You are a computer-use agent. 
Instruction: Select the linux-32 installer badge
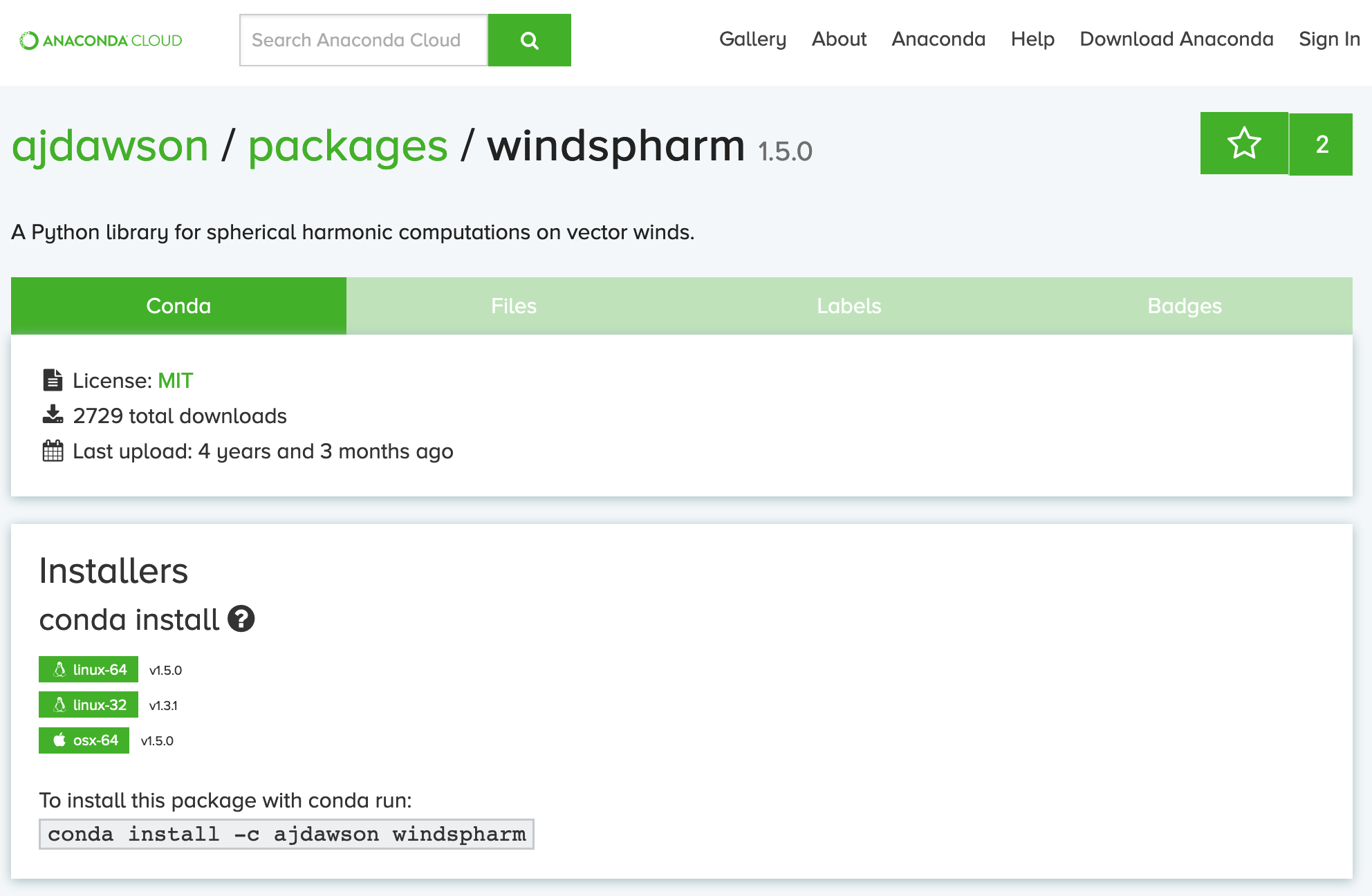coord(89,704)
